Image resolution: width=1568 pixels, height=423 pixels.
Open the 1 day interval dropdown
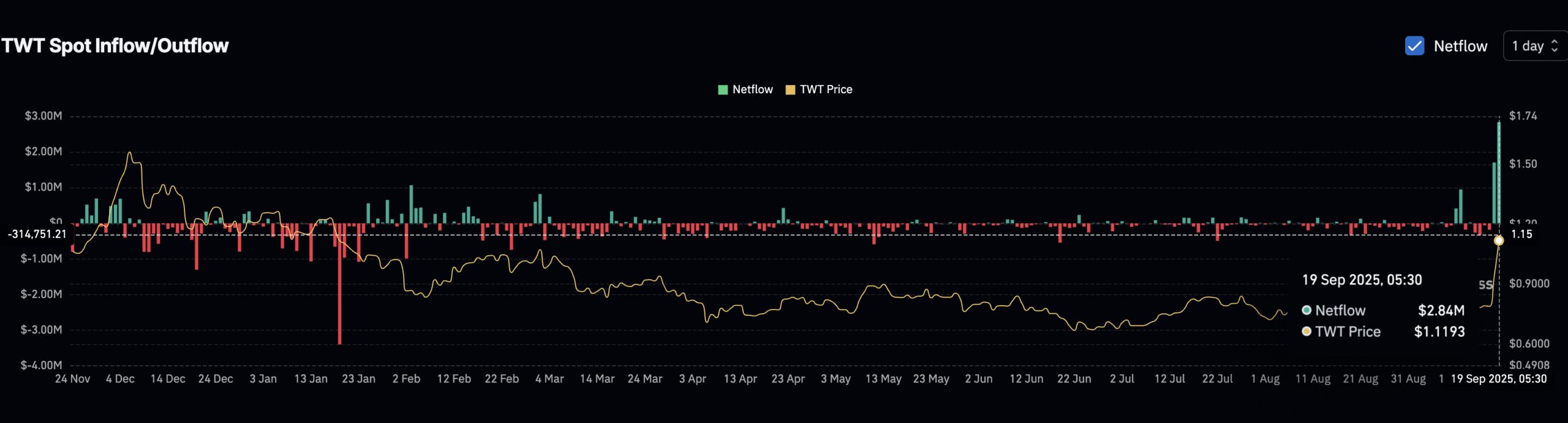pyautogui.click(x=1534, y=46)
